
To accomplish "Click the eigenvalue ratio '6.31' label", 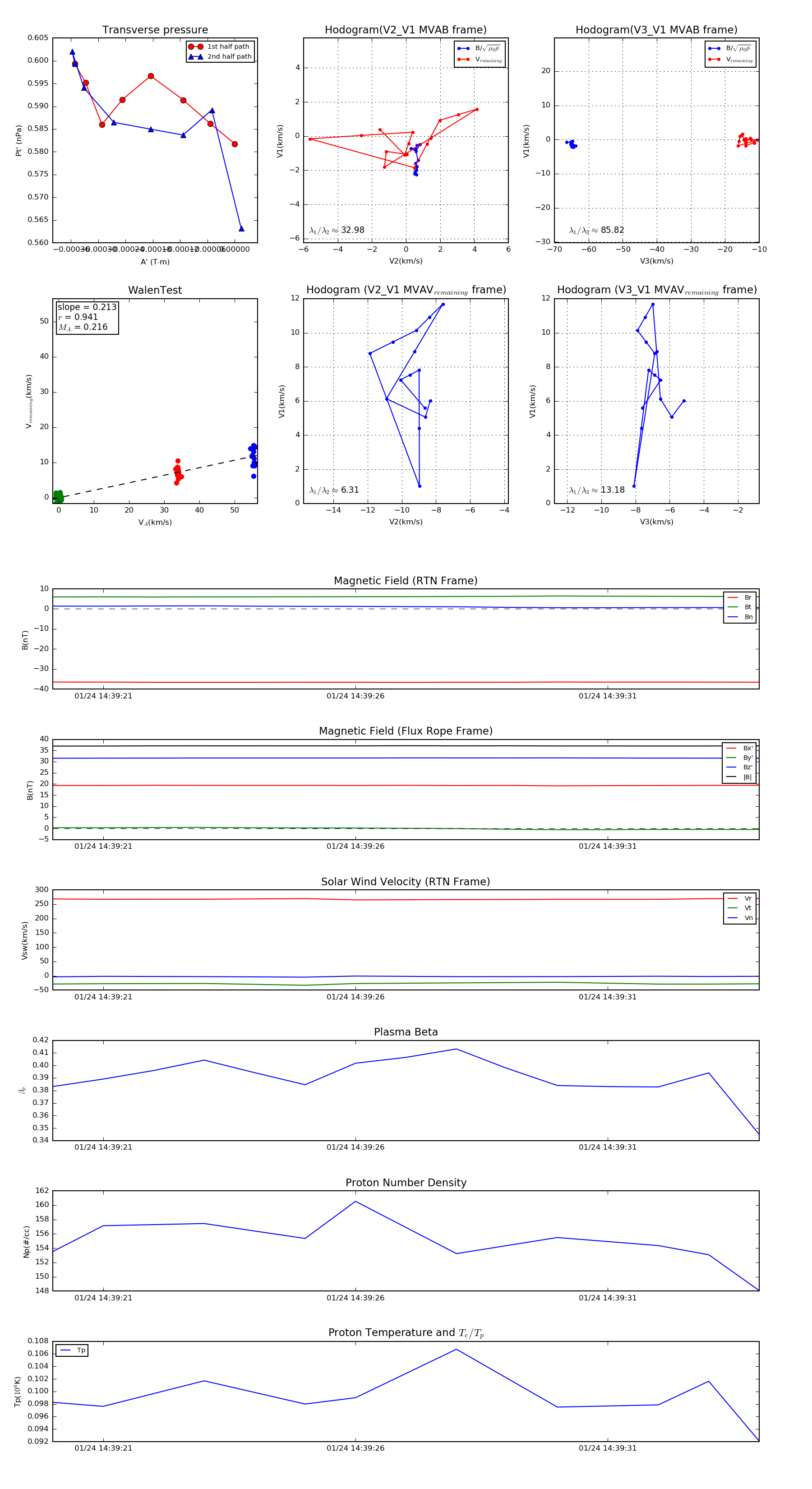I will (x=334, y=490).
